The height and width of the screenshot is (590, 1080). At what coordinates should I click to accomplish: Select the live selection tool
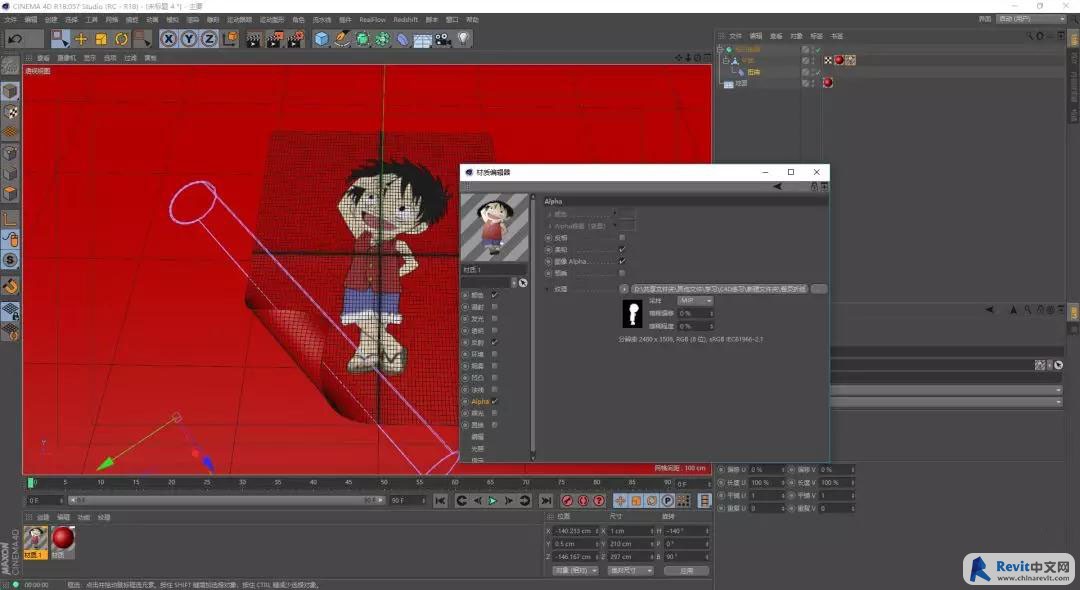click(x=61, y=39)
